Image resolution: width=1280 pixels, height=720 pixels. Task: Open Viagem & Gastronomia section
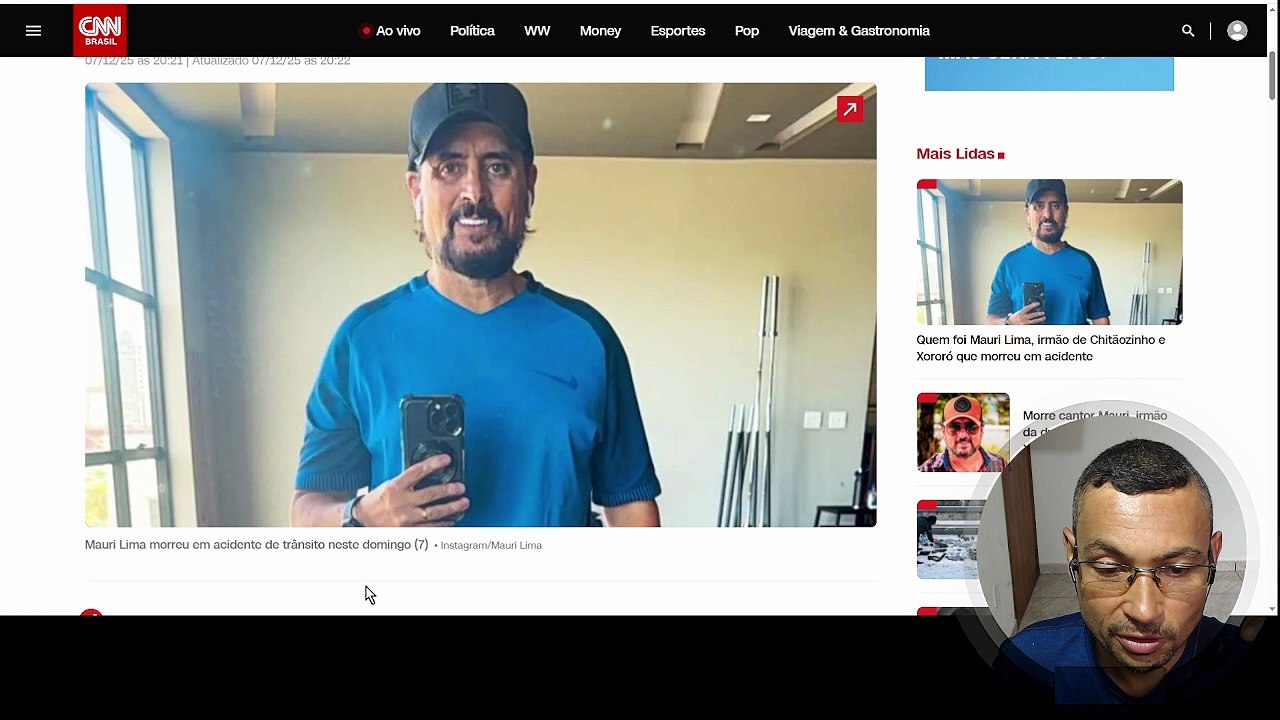pyautogui.click(x=859, y=31)
